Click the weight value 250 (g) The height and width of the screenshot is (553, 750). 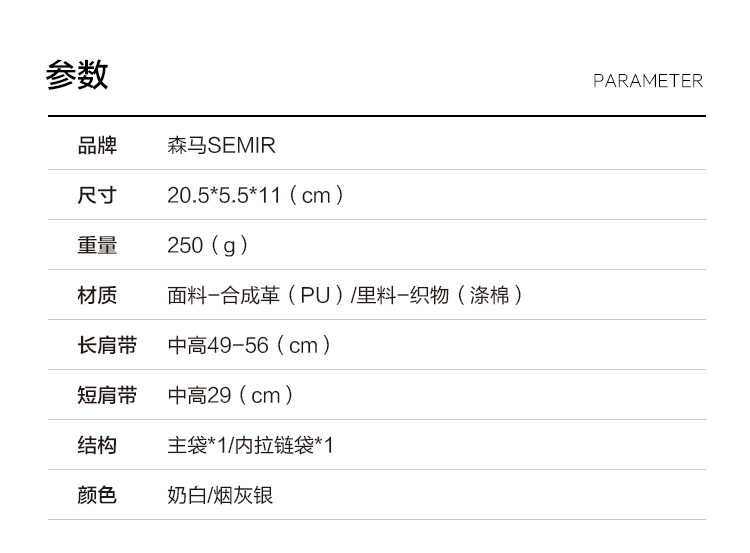point(208,245)
